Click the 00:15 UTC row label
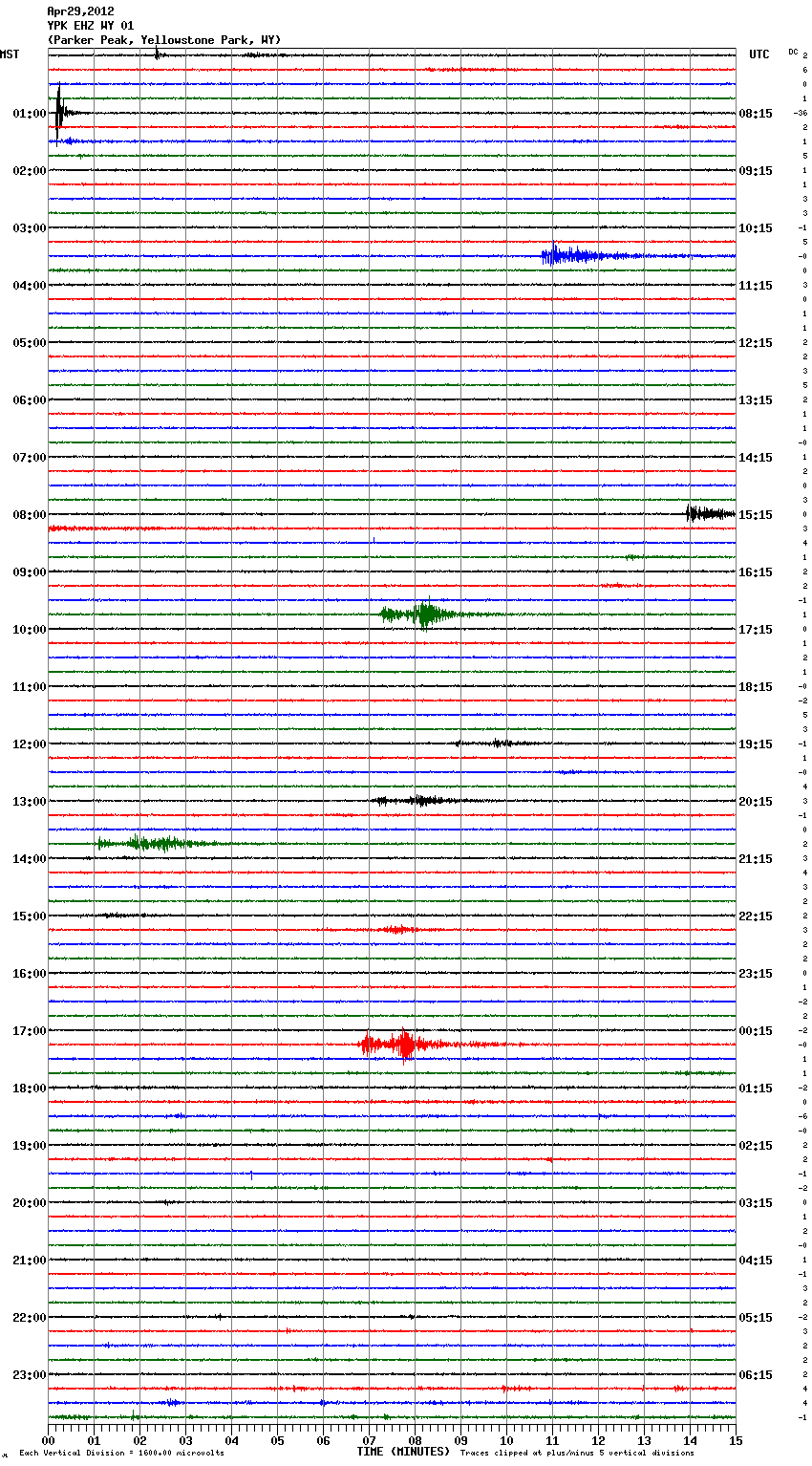Image resolution: width=812 pixels, height=1466 pixels. 756,1031
